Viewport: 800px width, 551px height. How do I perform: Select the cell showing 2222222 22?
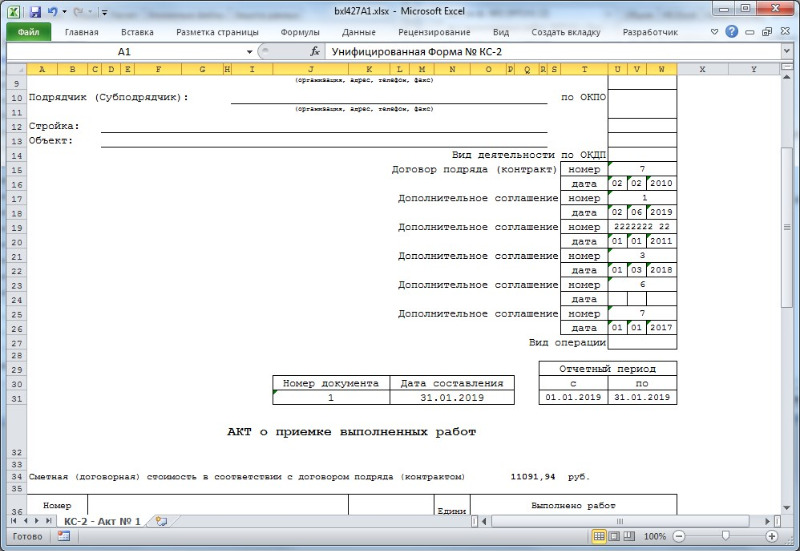click(x=642, y=227)
